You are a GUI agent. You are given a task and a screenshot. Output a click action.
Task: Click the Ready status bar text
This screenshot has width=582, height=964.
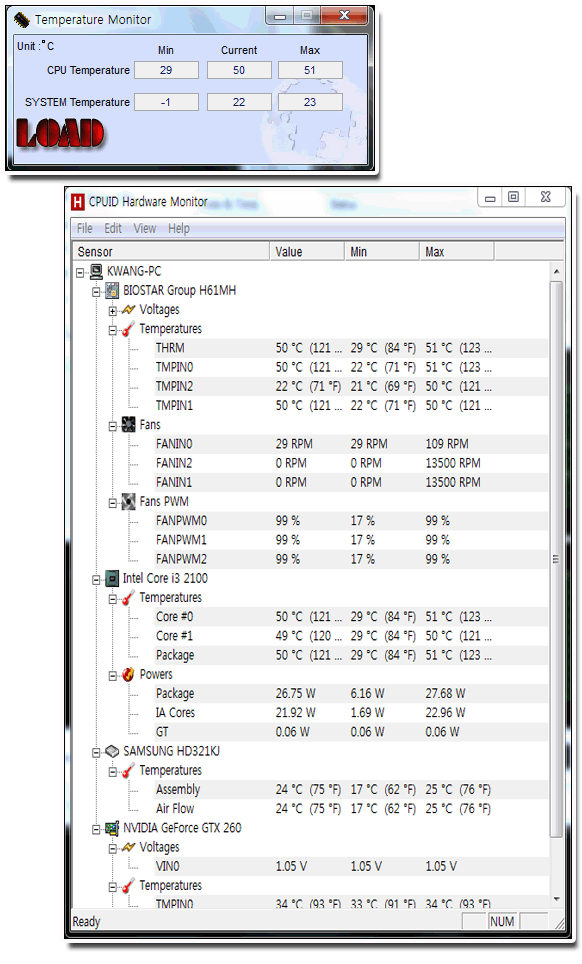[86, 922]
